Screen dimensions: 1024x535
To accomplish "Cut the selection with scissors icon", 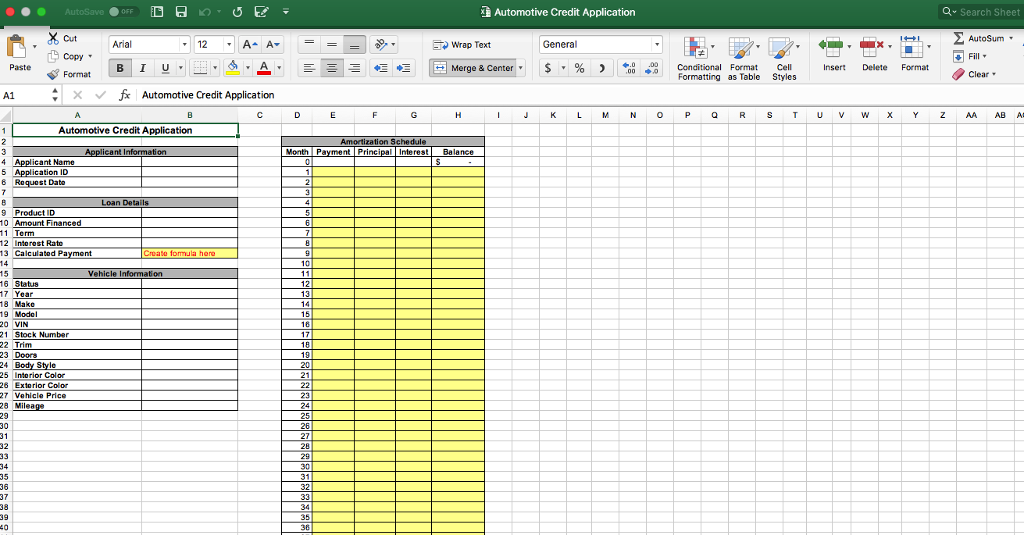I will click(x=54, y=39).
